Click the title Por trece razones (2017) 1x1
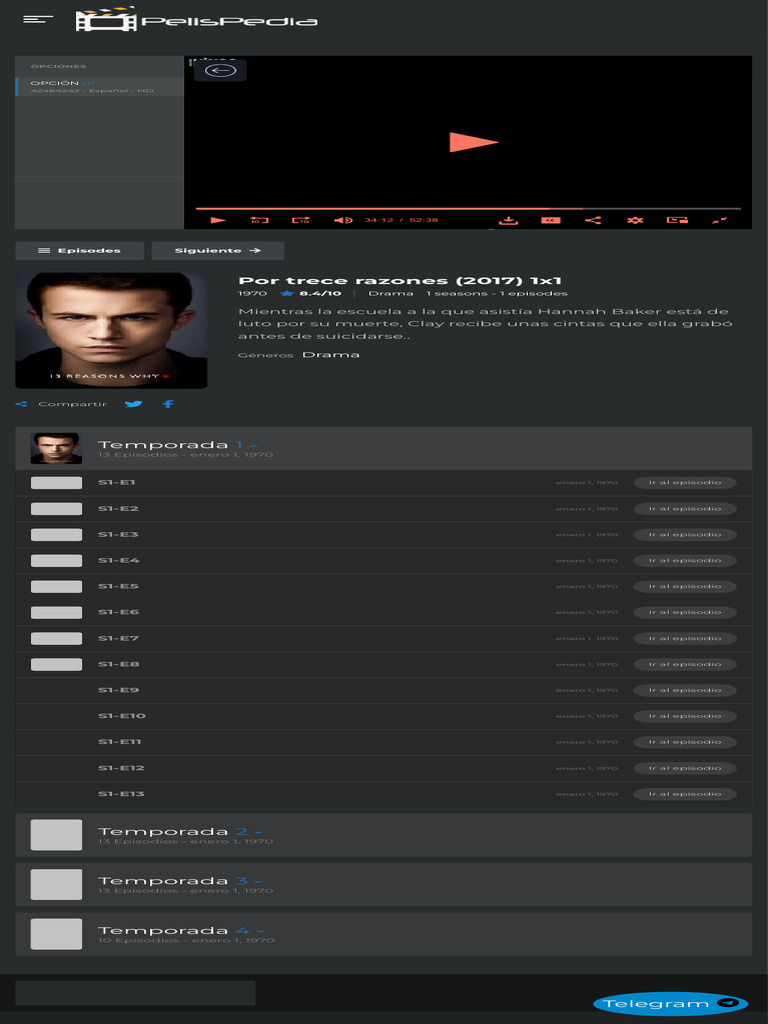 tap(400, 281)
